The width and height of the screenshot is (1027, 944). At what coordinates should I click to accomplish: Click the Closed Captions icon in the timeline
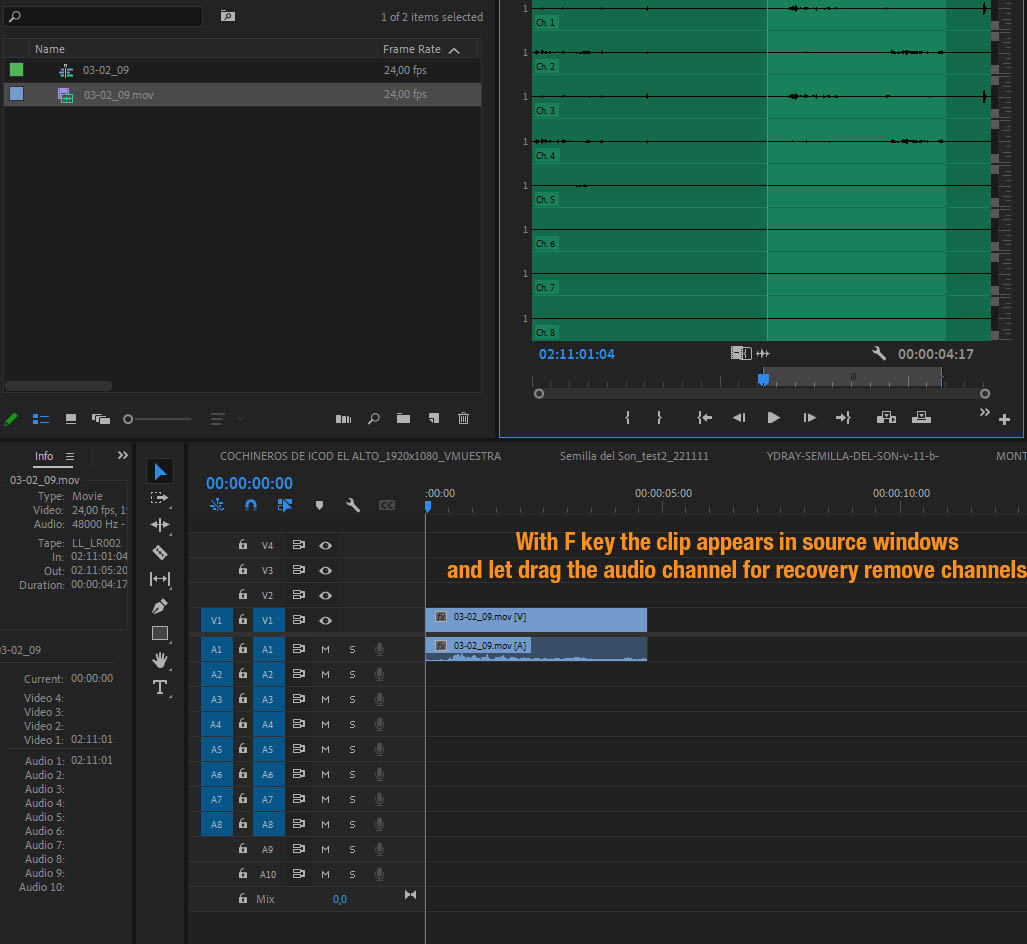coord(388,505)
